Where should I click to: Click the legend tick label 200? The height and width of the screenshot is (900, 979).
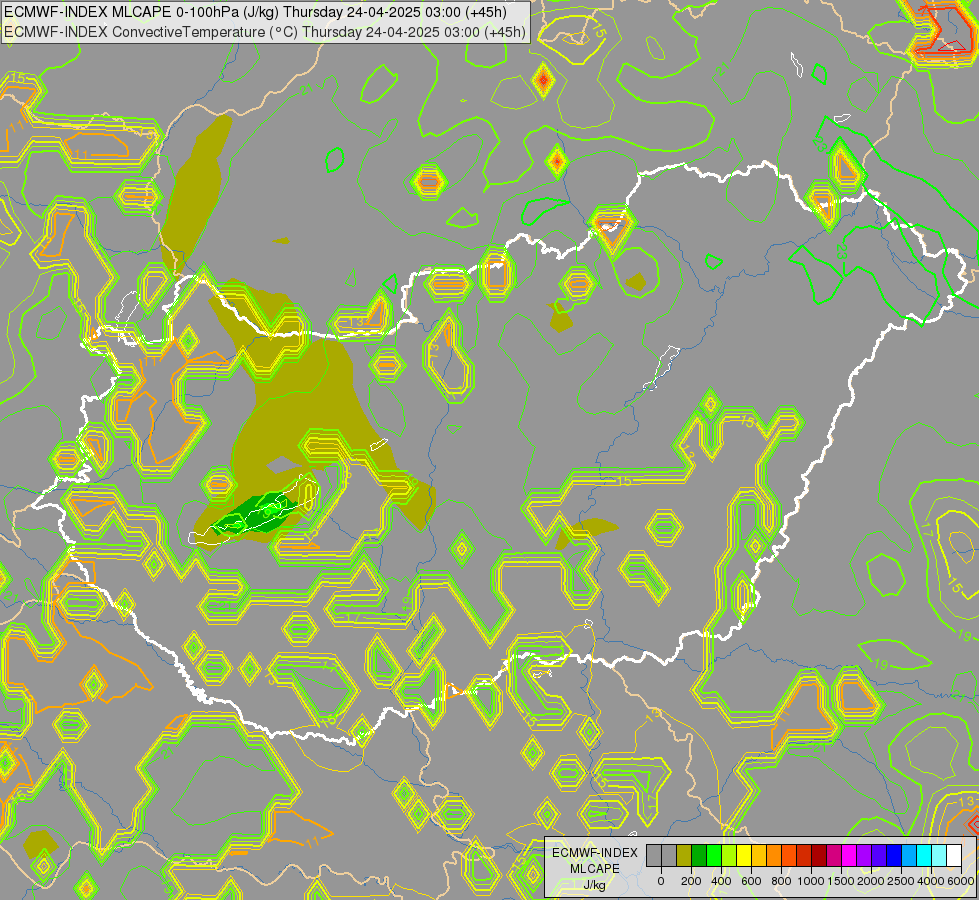point(691,881)
